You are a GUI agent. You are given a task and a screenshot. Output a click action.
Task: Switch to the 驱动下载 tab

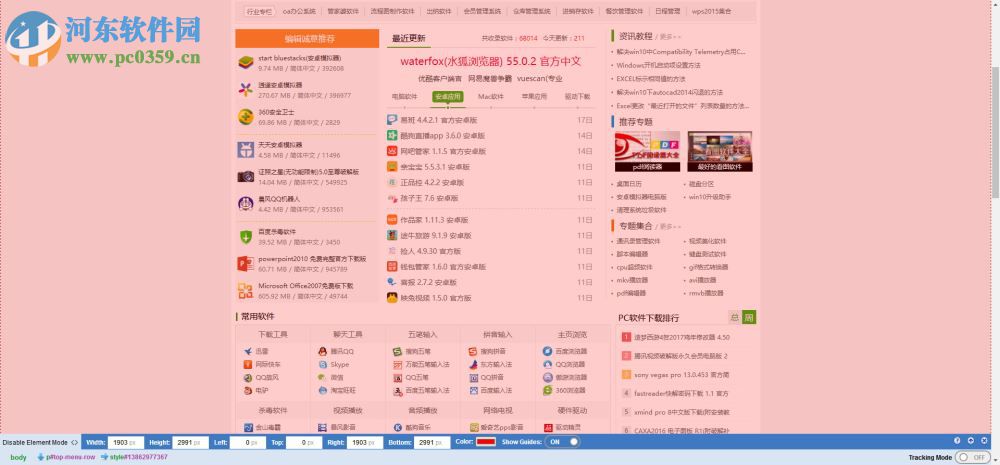pos(577,97)
